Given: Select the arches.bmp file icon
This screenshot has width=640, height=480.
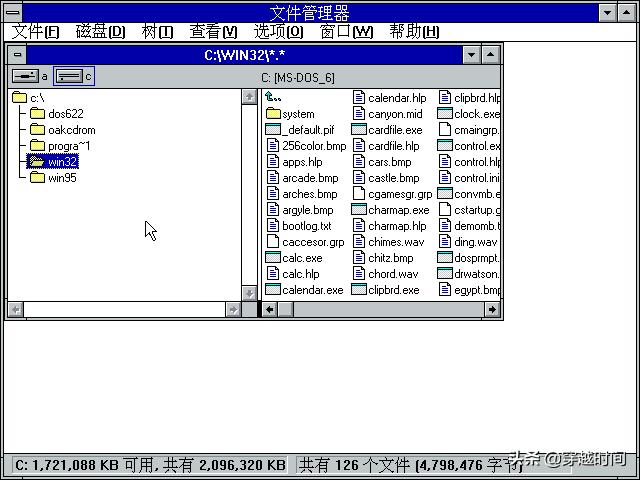Looking at the screenshot, I should point(273,193).
